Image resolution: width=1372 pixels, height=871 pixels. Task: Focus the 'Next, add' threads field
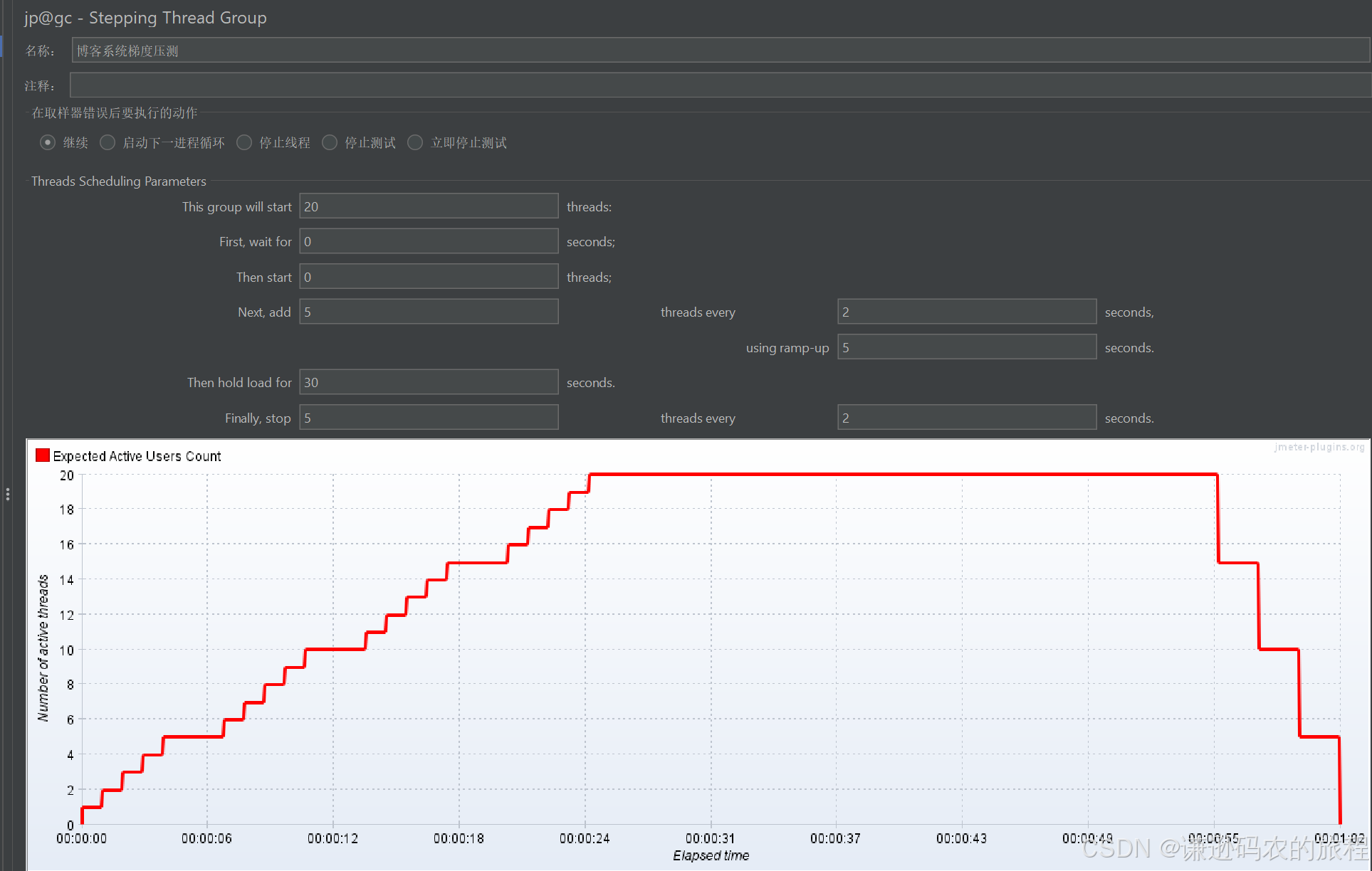point(429,312)
